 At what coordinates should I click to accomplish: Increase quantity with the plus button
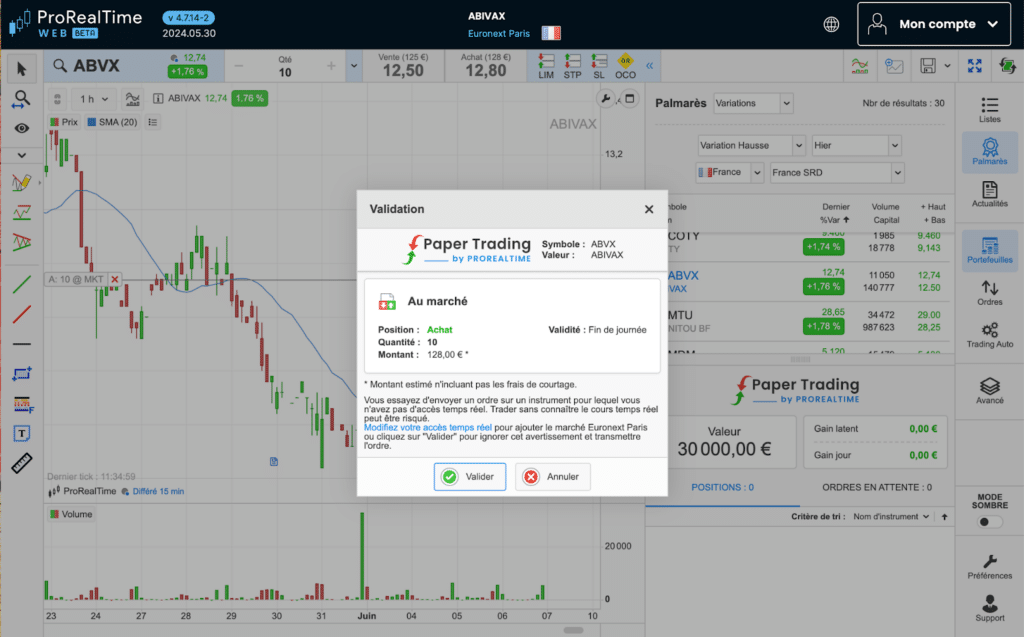(331, 66)
